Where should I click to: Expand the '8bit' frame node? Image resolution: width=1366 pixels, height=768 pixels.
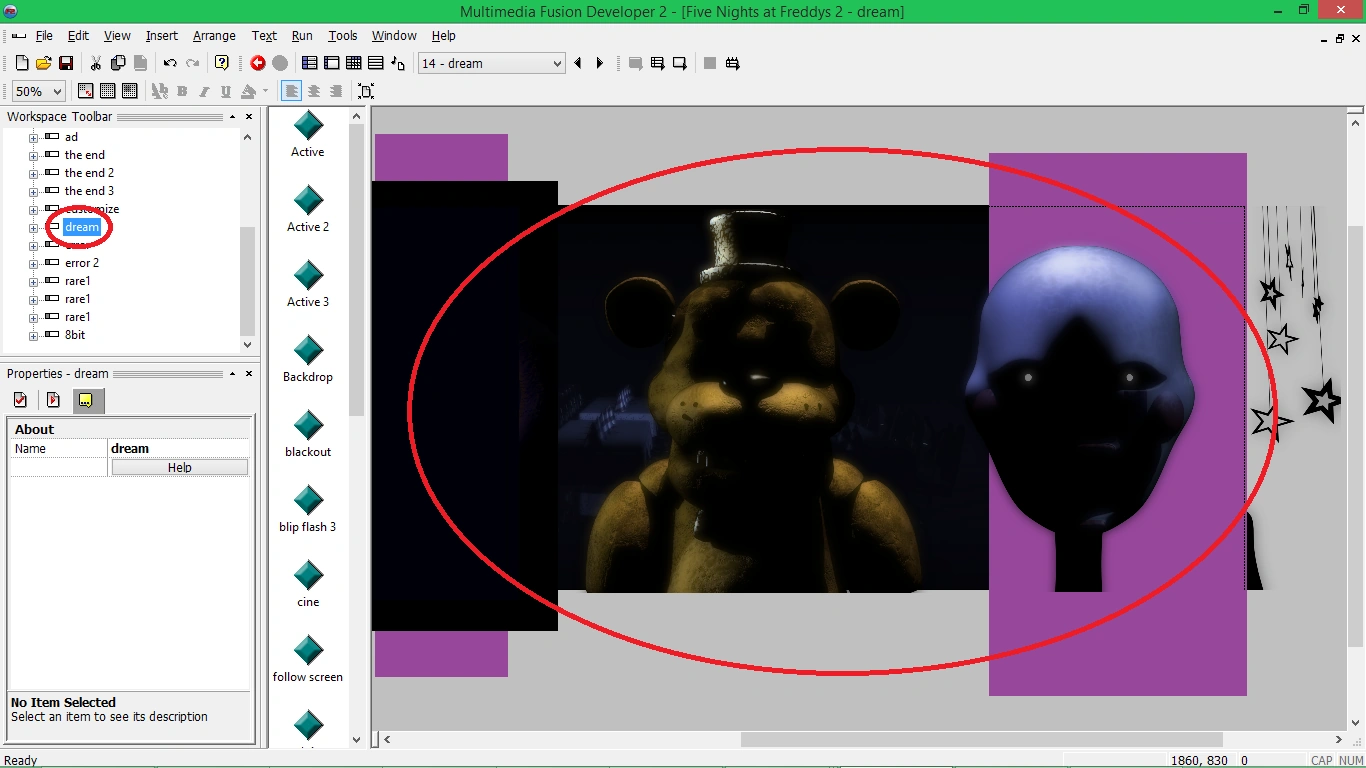[33, 336]
